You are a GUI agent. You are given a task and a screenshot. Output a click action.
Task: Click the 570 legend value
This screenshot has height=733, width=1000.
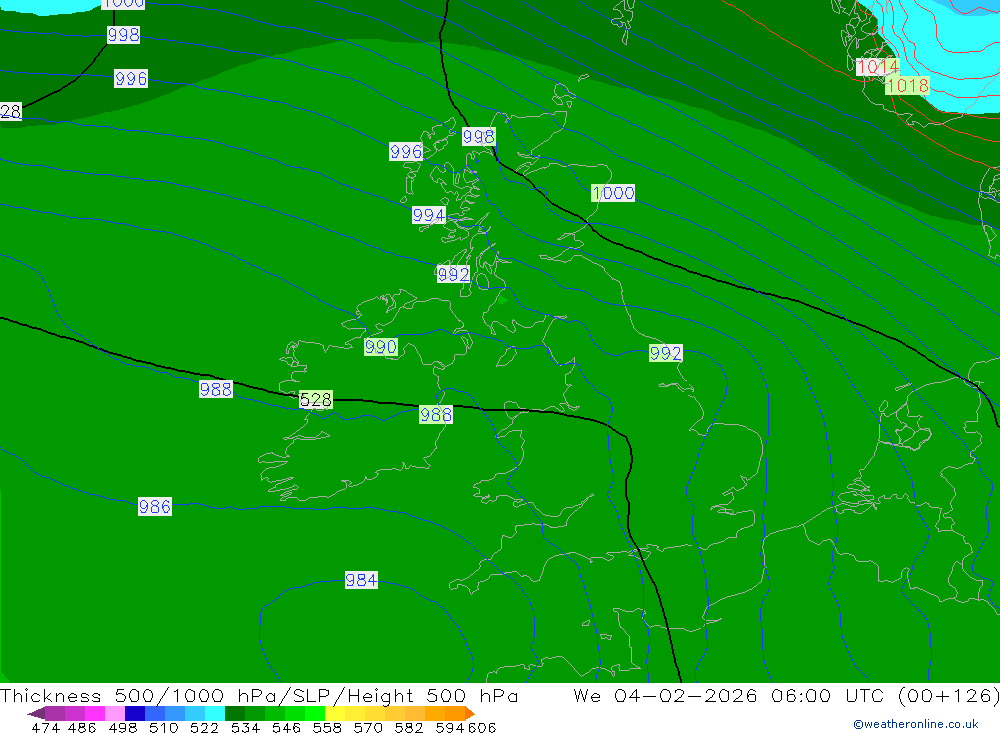[368, 727]
